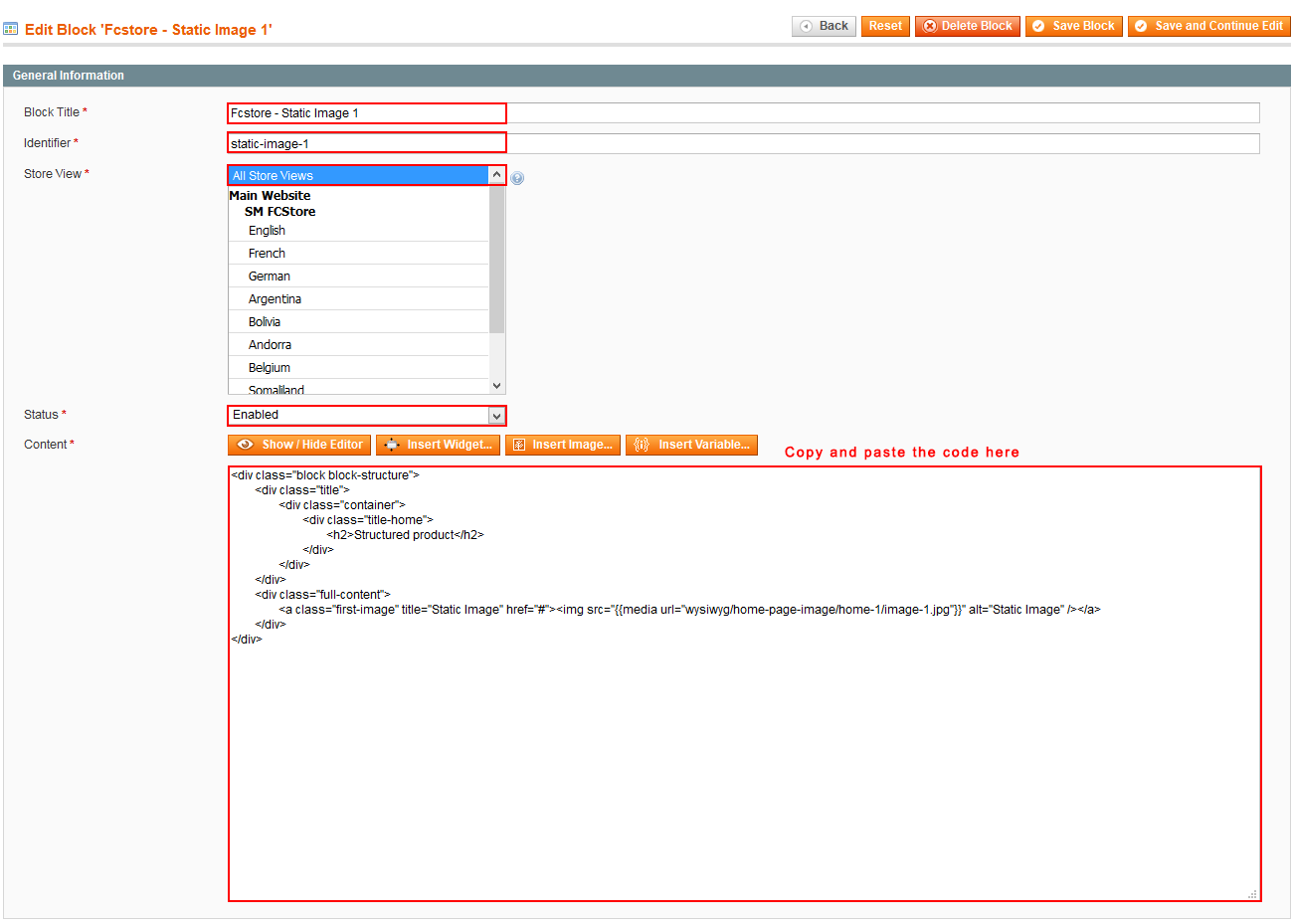Click Insert Image button
The height and width of the screenshot is (924, 1293).
click(563, 445)
